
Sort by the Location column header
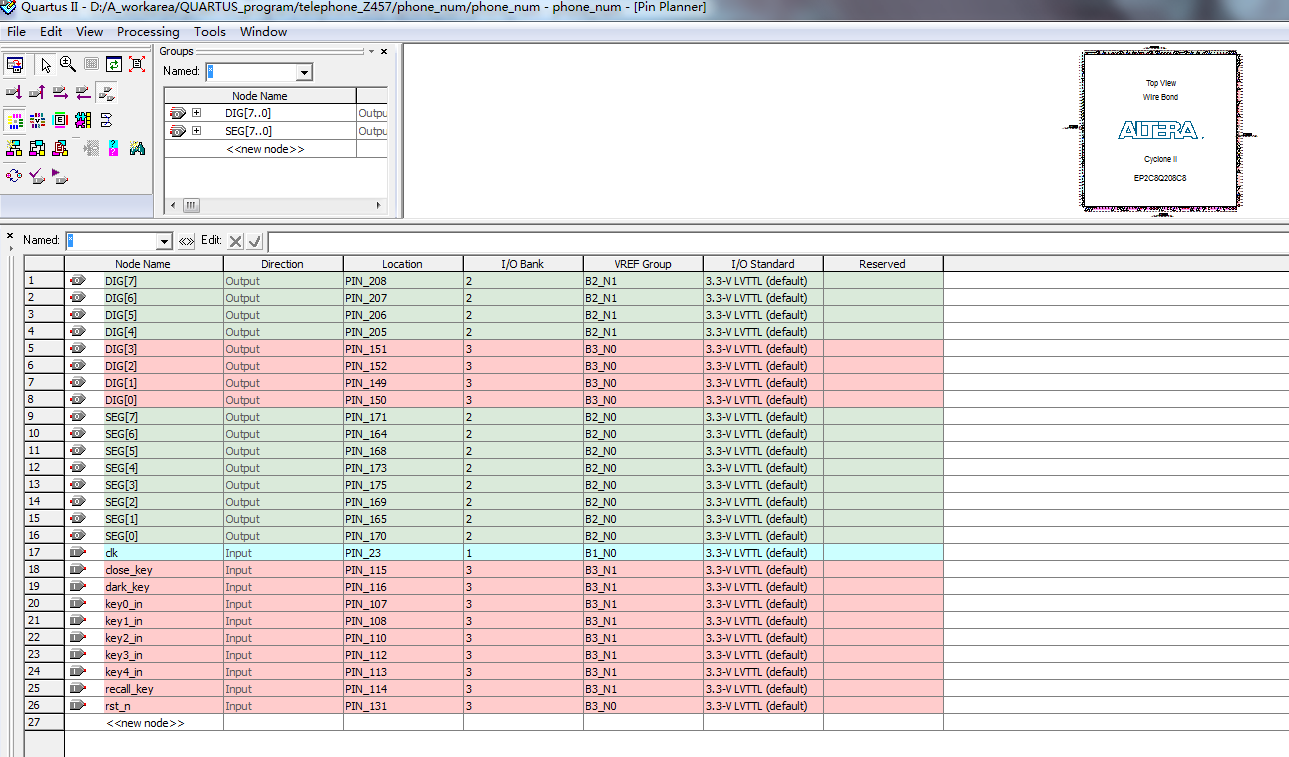click(402, 264)
